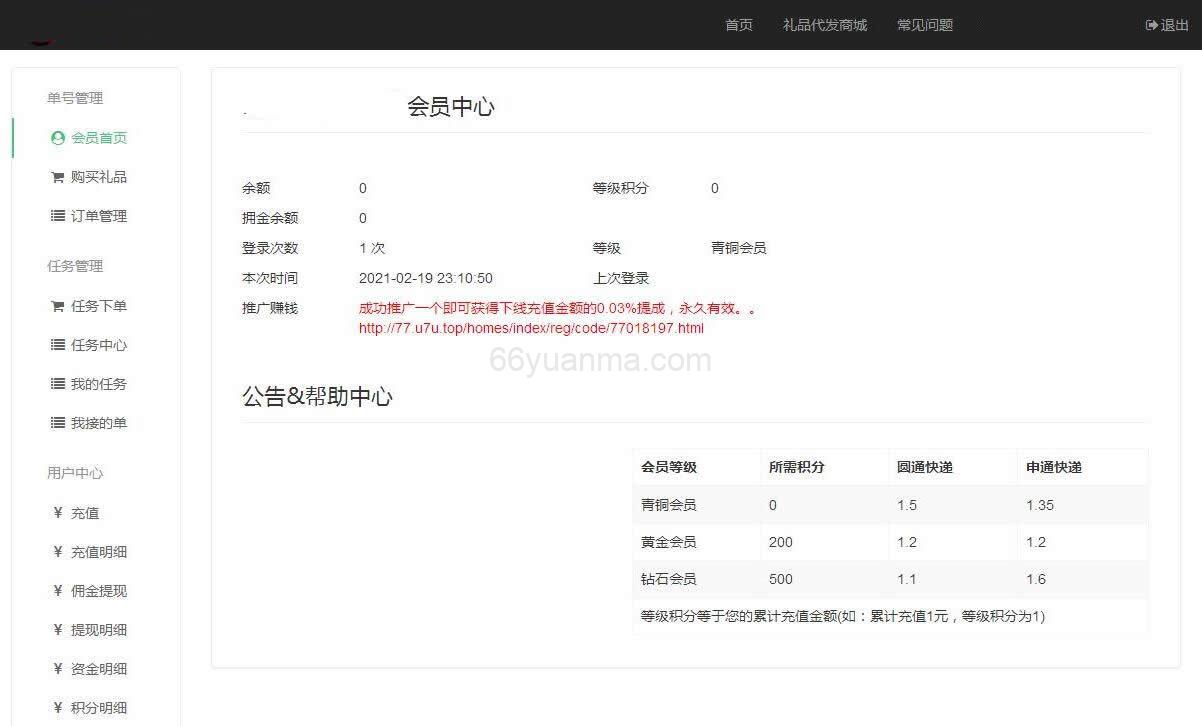1202x726 pixels.
Task: Open 购买礼品 via the cart icon
Action: pyautogui.click(x=57, y=176)
